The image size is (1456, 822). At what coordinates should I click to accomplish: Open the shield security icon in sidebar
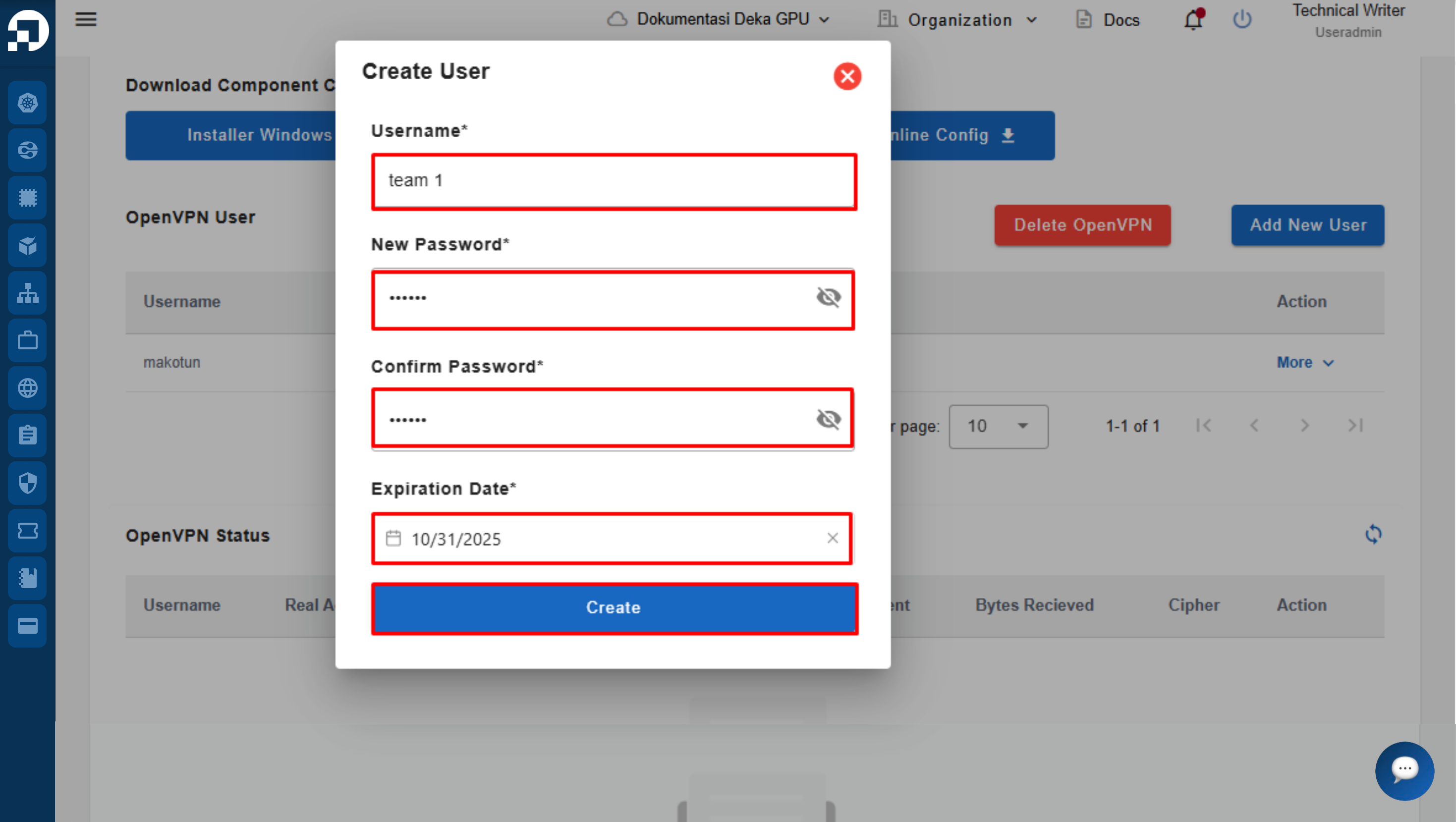point(27,483)
